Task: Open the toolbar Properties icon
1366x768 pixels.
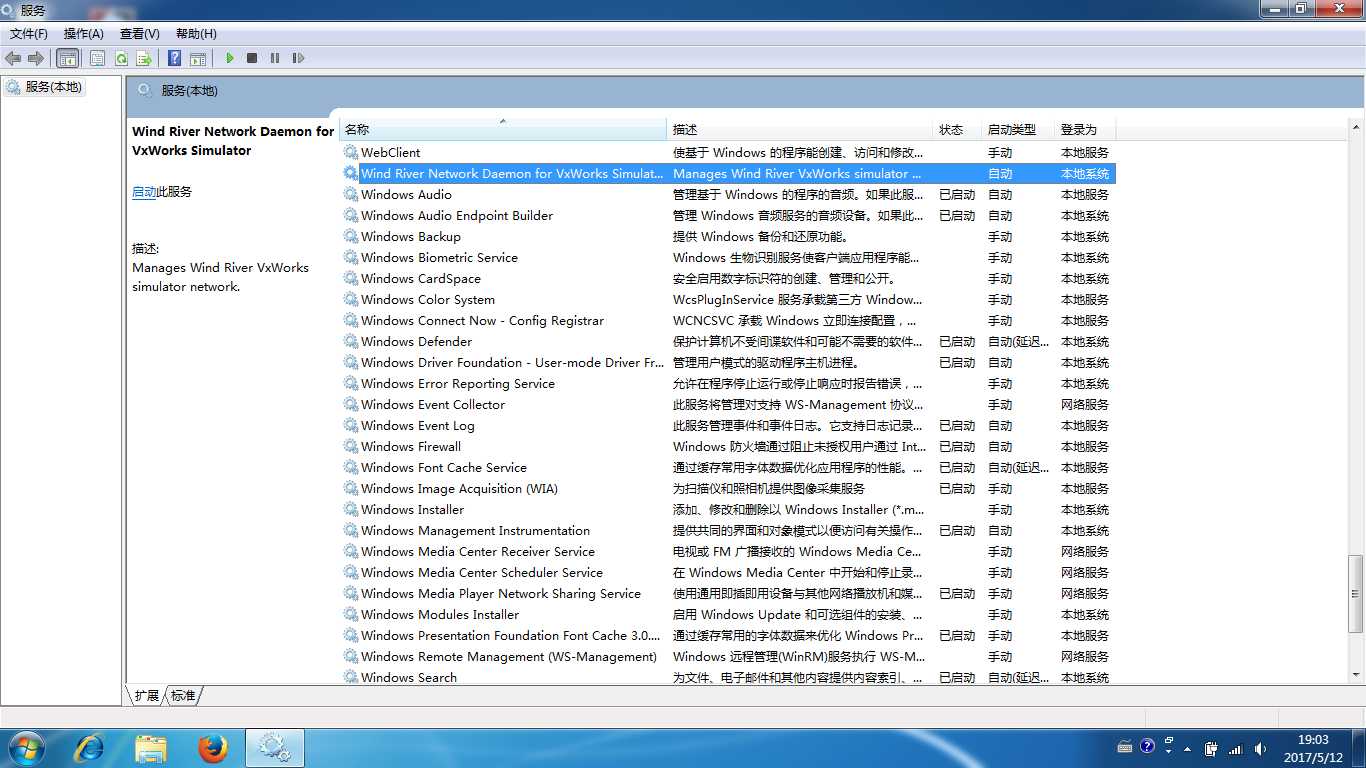Action: (98, 58)
